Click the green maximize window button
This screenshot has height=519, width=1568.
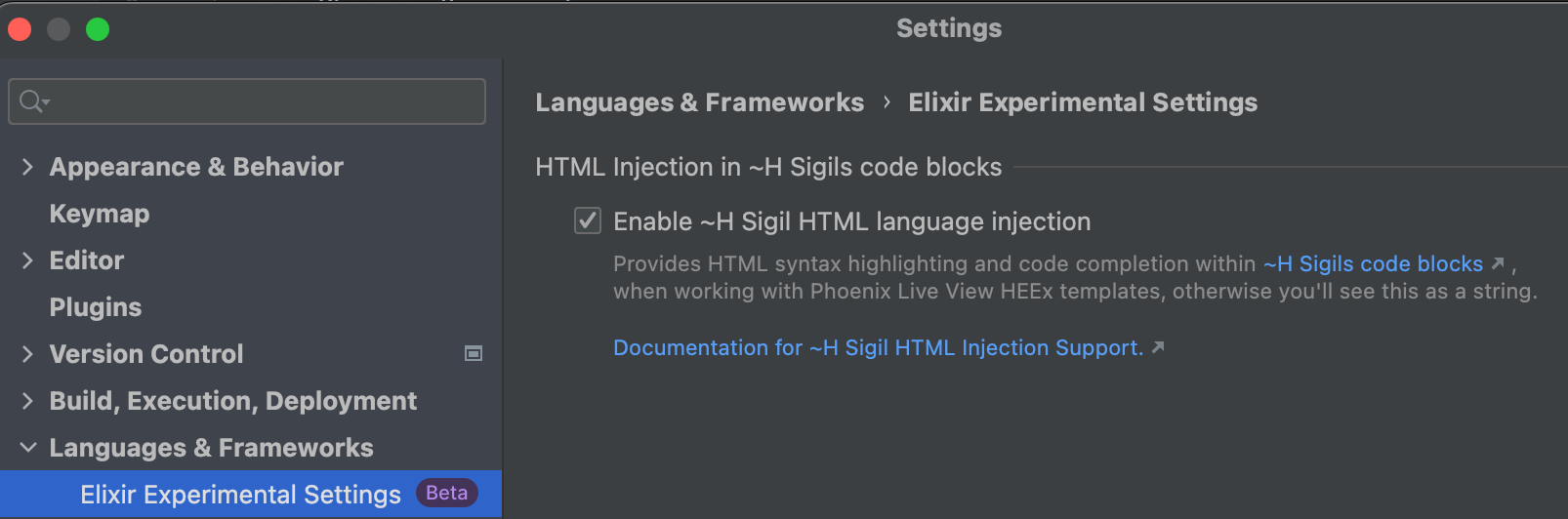(98, 29)
